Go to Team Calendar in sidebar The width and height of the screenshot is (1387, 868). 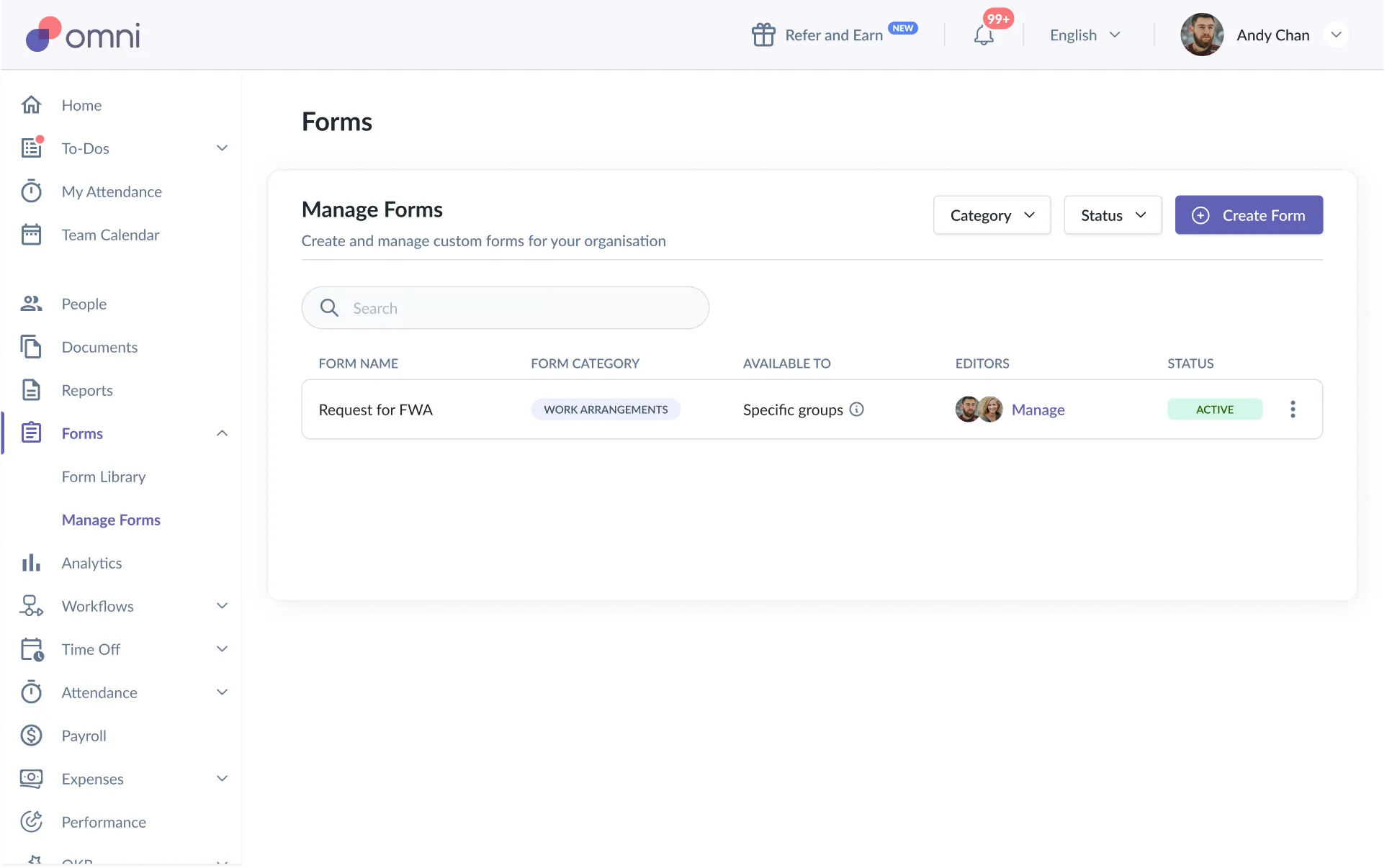tap(110, 235)
